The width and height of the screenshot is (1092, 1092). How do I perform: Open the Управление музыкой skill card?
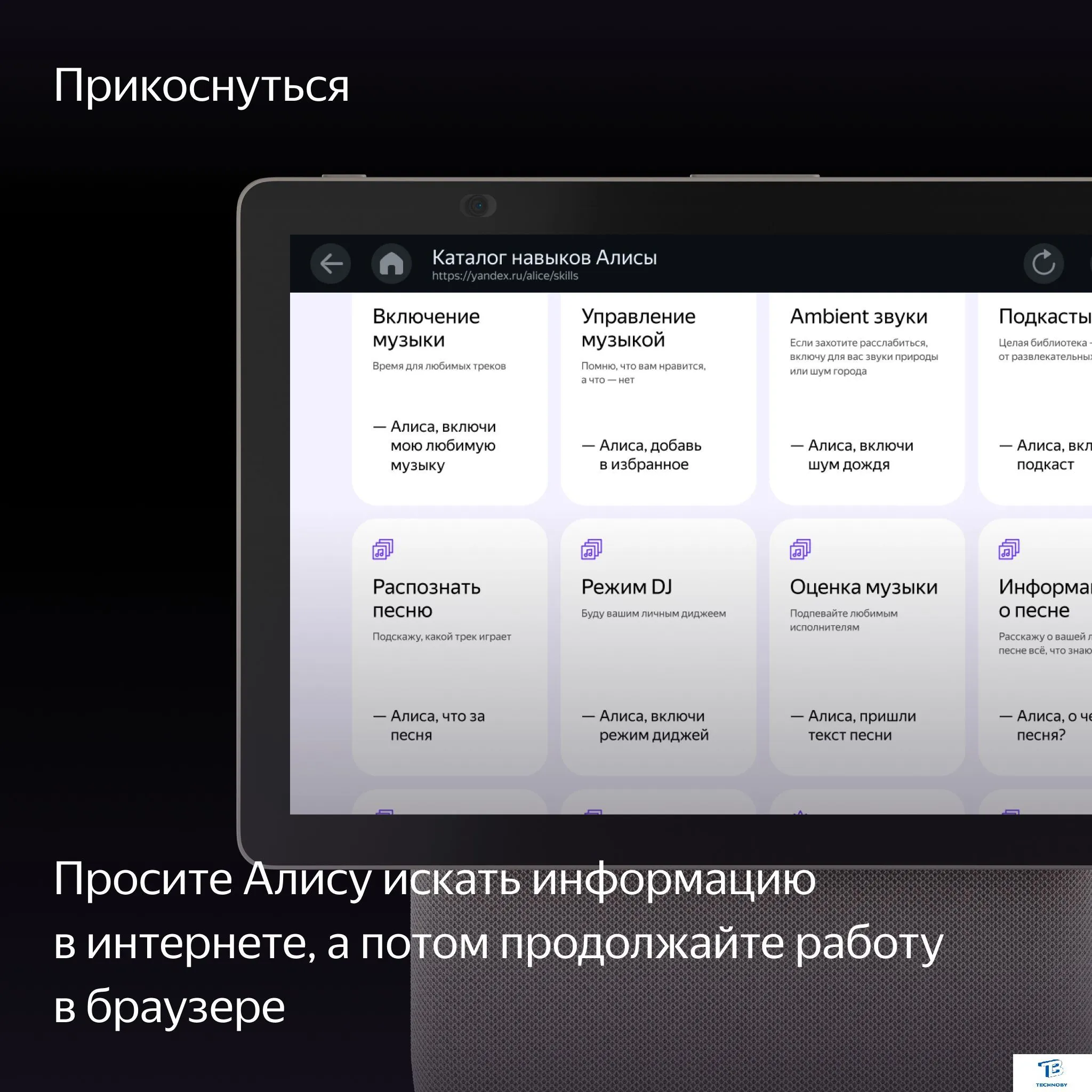coord(659,398)
